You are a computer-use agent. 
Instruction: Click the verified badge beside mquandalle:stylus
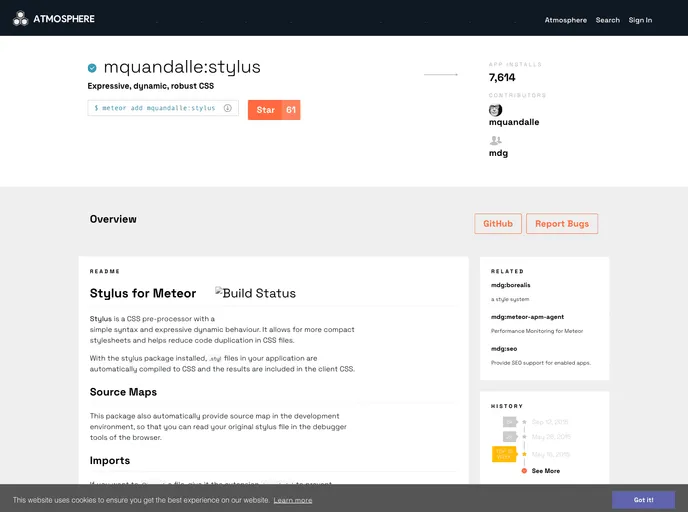(x=92, y=68)
